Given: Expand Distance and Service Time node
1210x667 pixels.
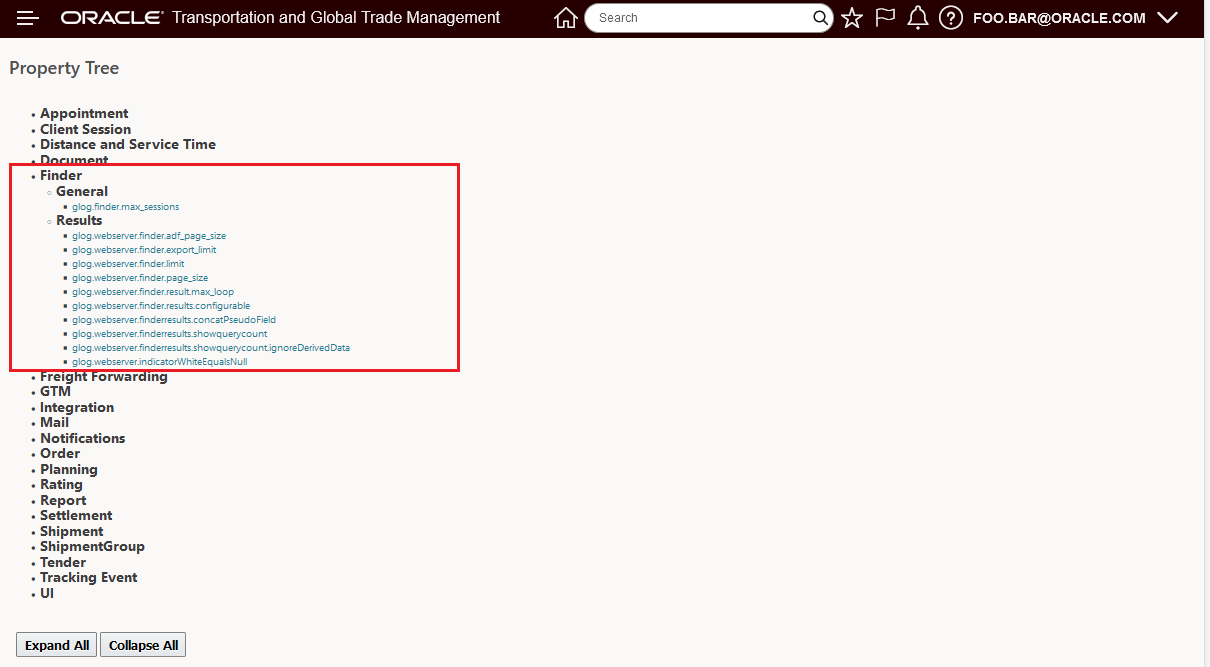Looking at the screenshot, I should click(128, 144).
